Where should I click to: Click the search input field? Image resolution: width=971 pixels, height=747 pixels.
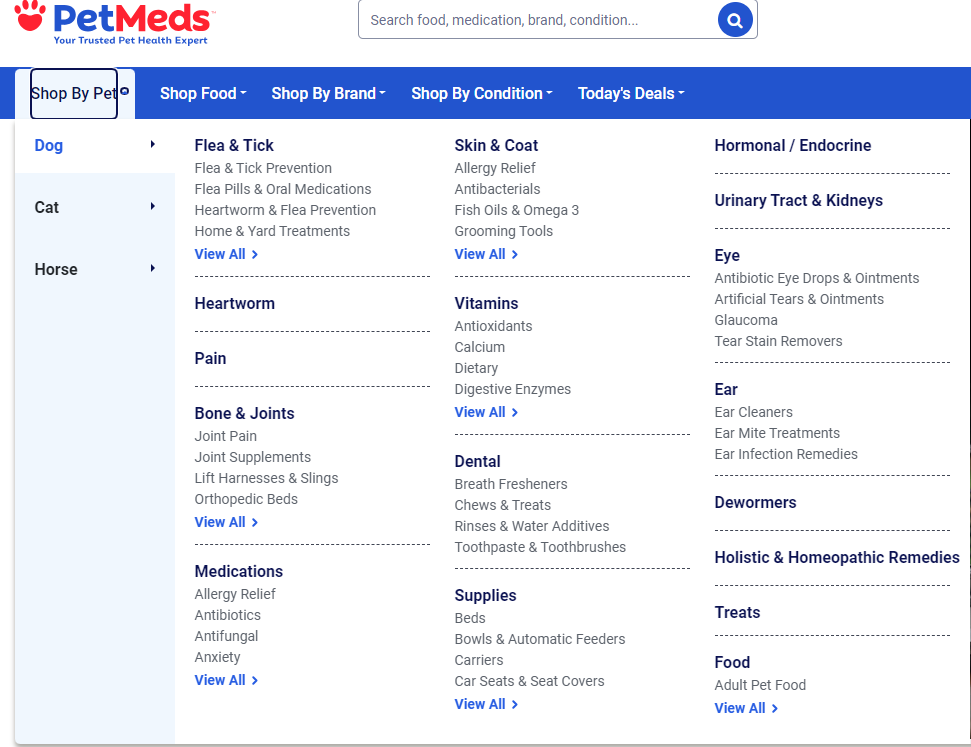pos(540,19)
